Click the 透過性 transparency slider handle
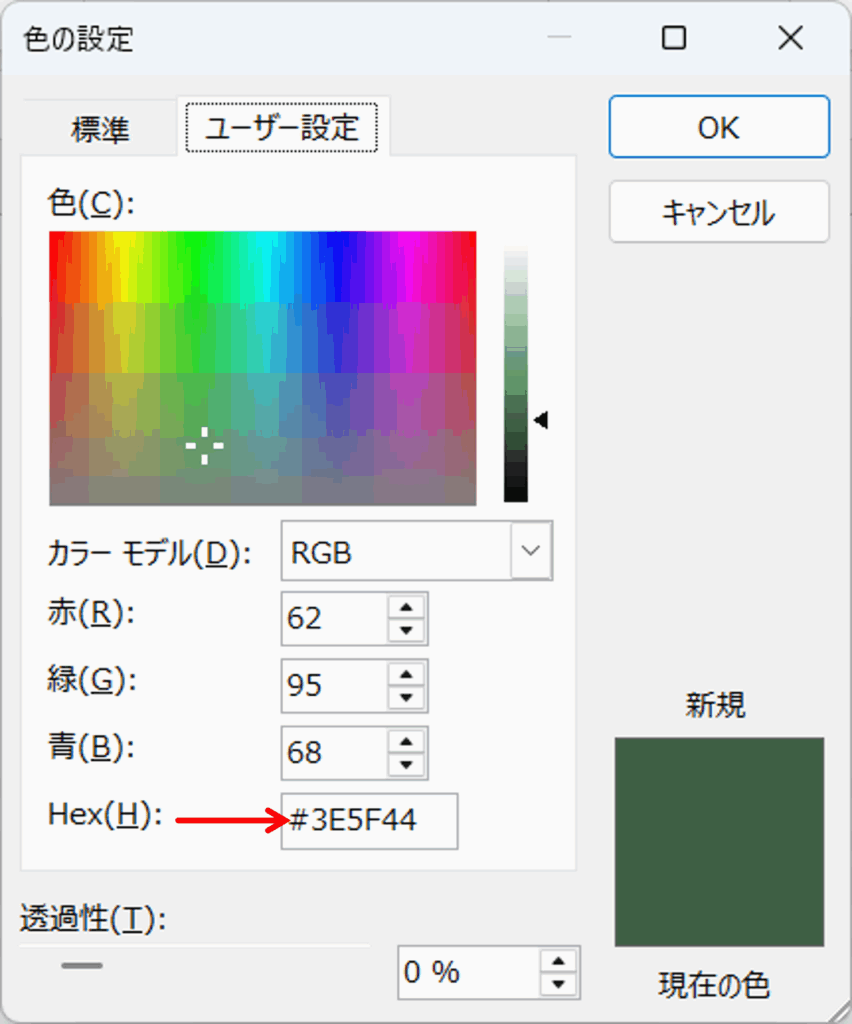 click(81, 966)
